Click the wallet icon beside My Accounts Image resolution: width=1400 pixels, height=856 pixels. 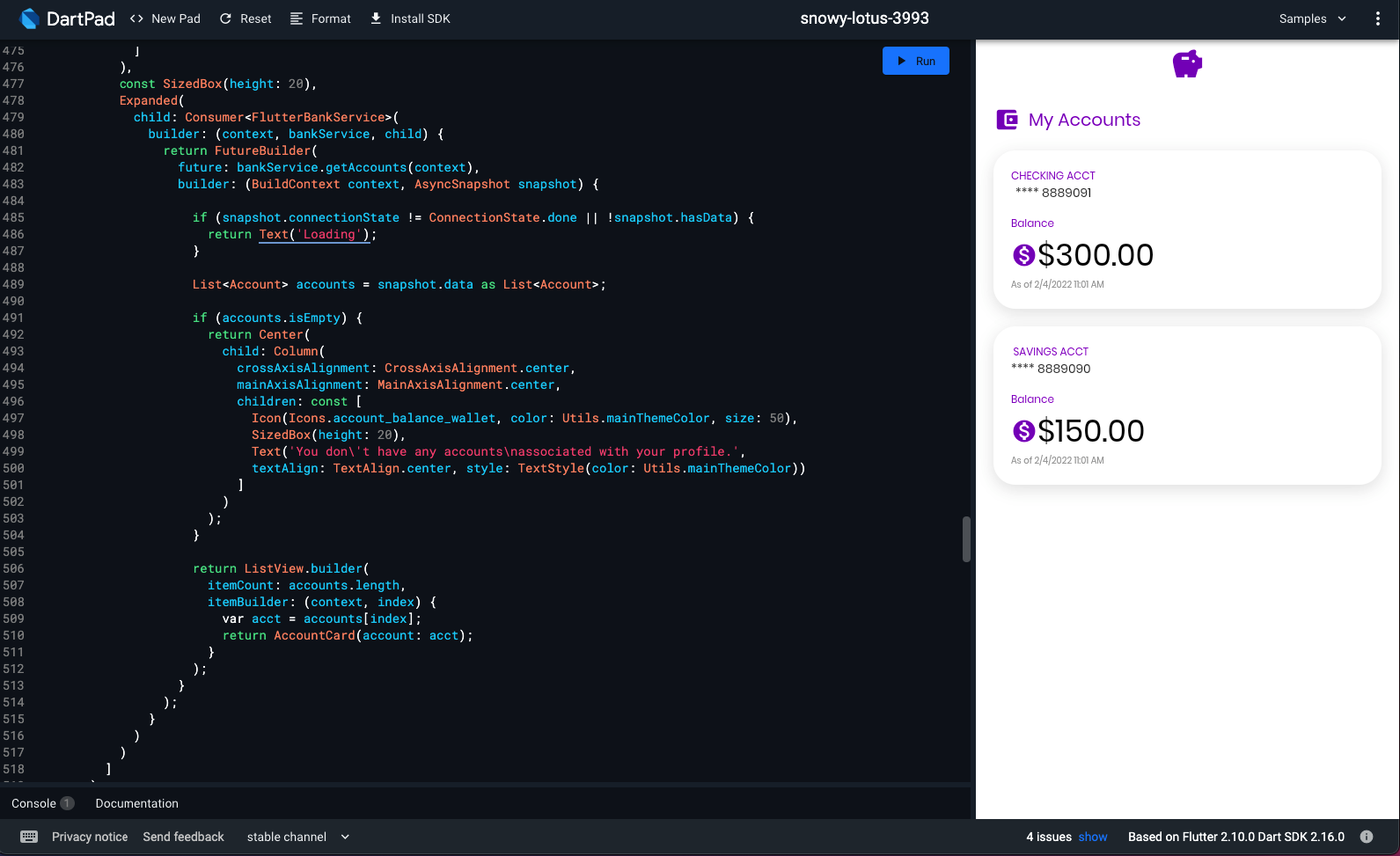click(x=1007, y=120)
